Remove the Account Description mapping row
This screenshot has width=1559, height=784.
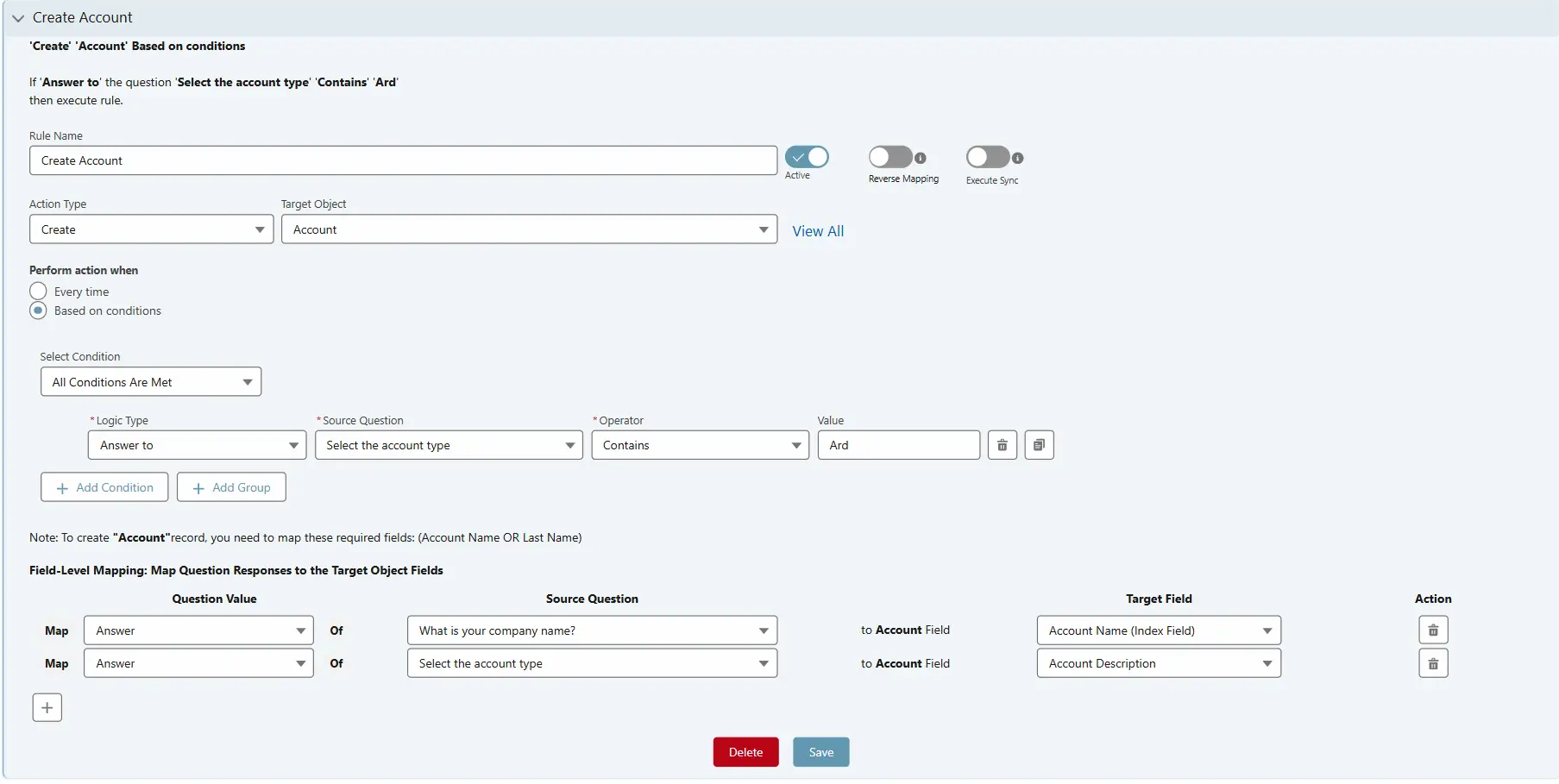pyautogui.click(x=1432, y=662)
